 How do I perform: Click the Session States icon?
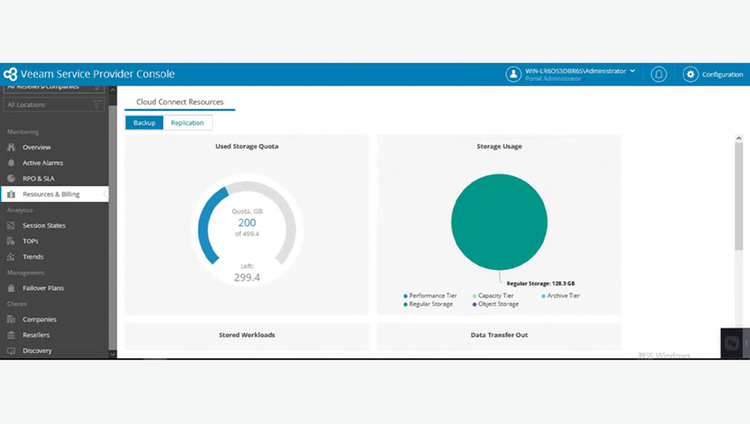(x=11, y=225)
